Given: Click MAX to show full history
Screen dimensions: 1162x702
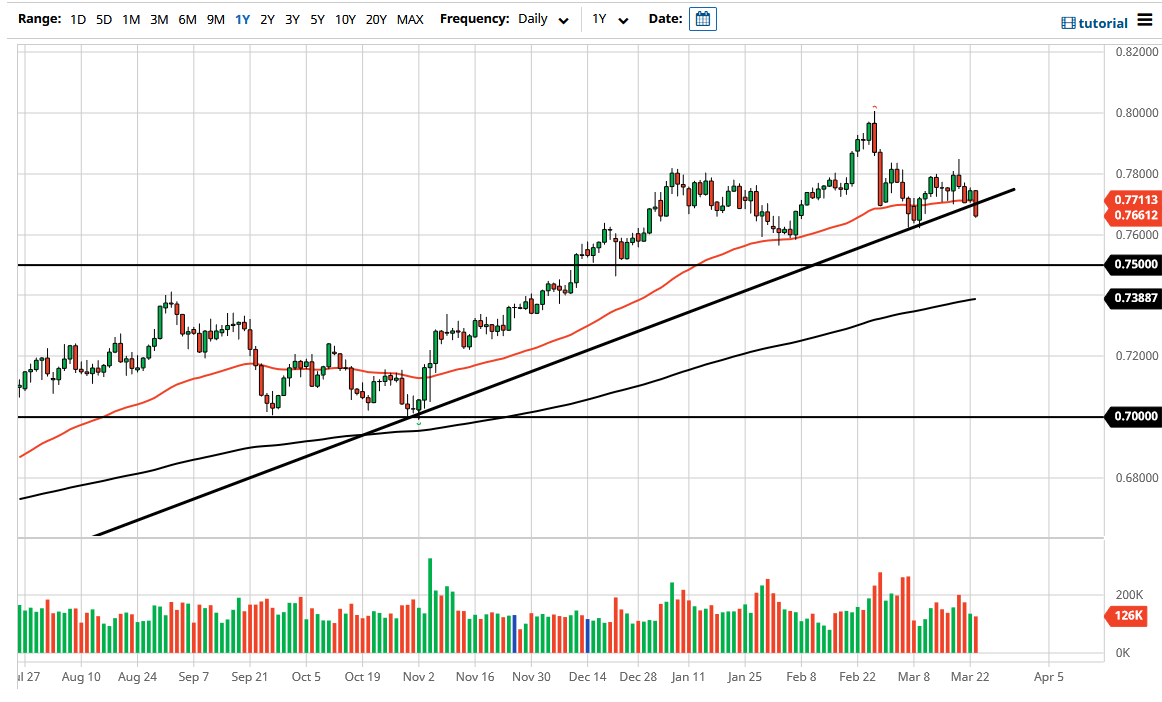Looking at the screenshot, I should tap(410, 19).
